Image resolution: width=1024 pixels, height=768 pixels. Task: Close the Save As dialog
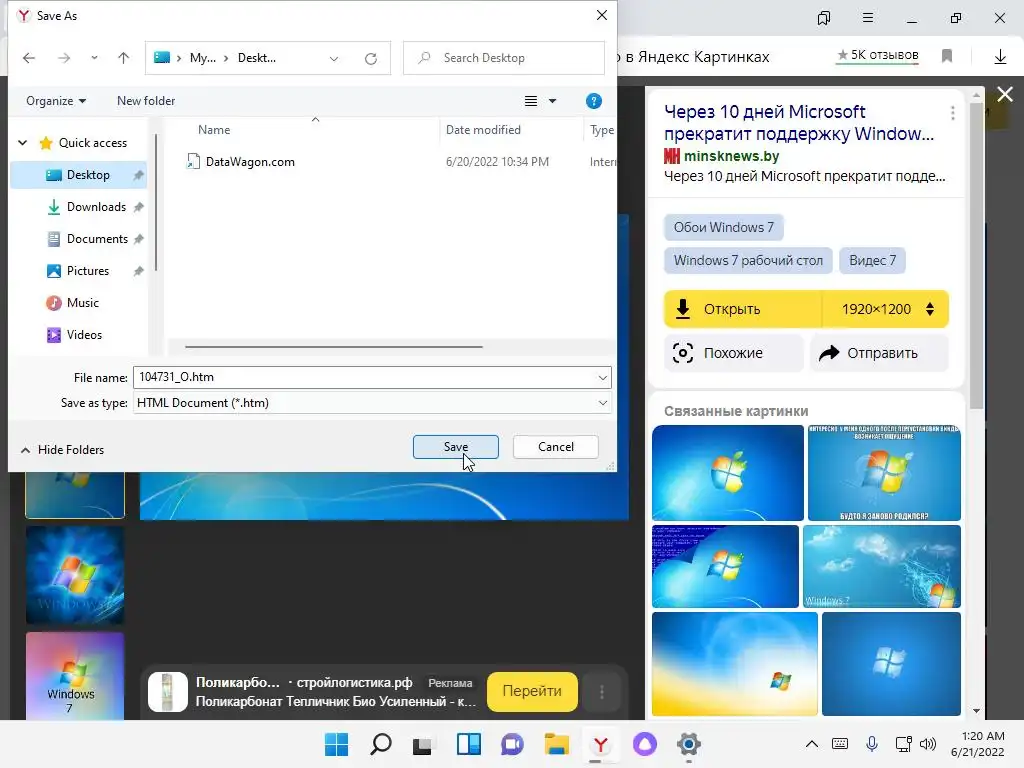tap(602, 15)
